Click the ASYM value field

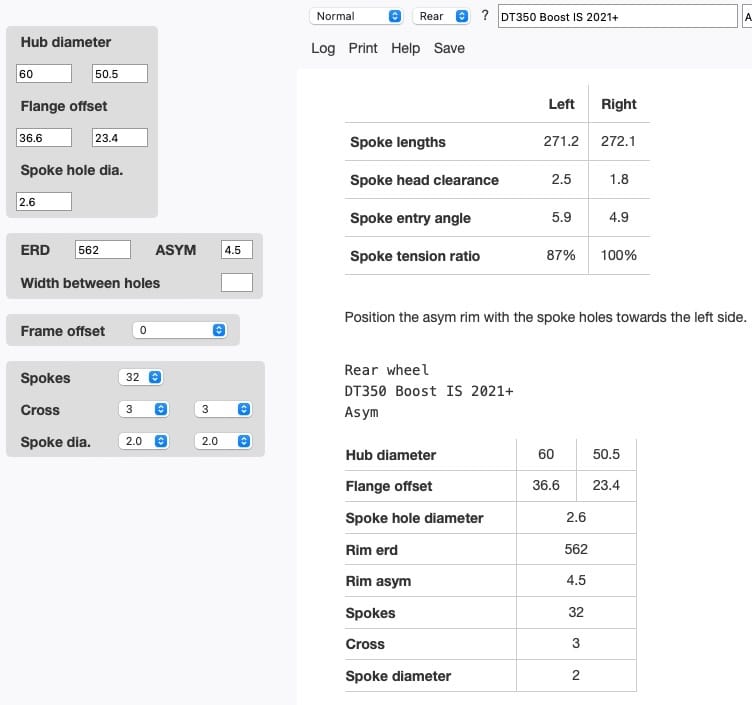[x=236, y=250]
